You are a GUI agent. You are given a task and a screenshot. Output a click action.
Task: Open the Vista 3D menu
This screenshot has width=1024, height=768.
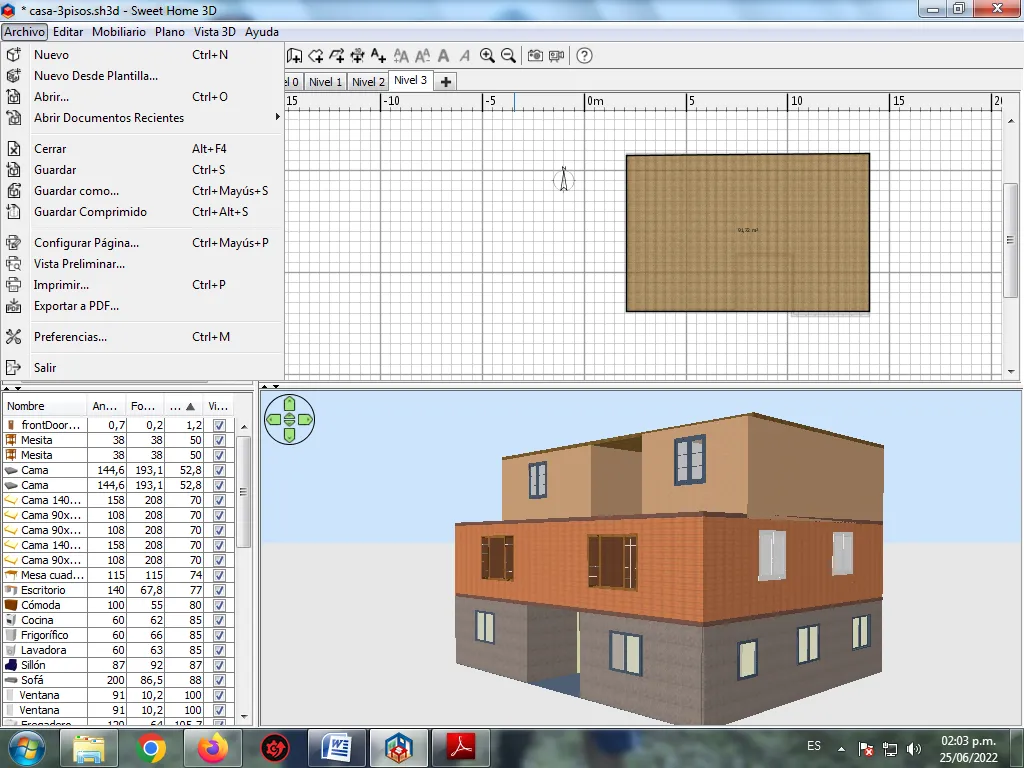[x=215, y=32]
